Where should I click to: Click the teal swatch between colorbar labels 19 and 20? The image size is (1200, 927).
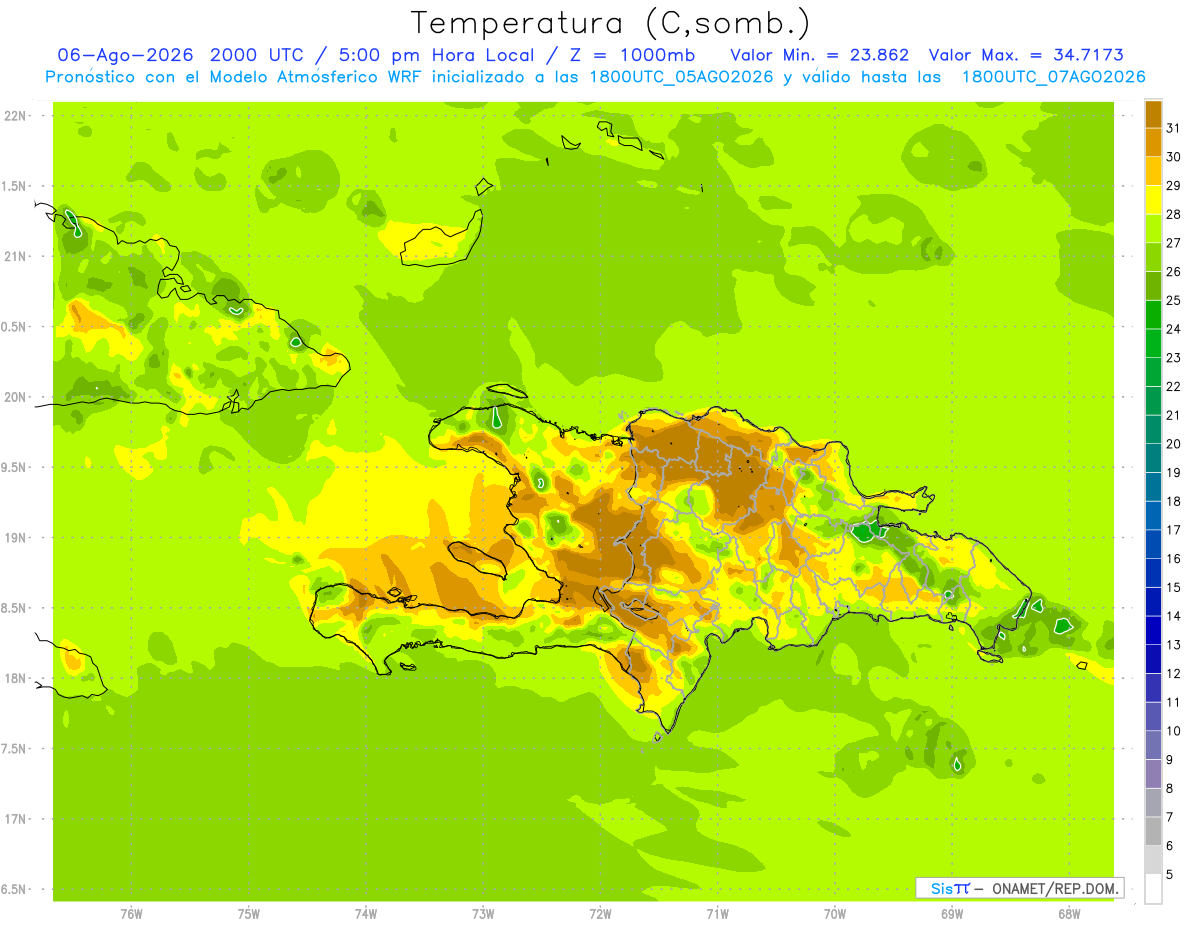pyautogui.click(x=1153, y=458)
